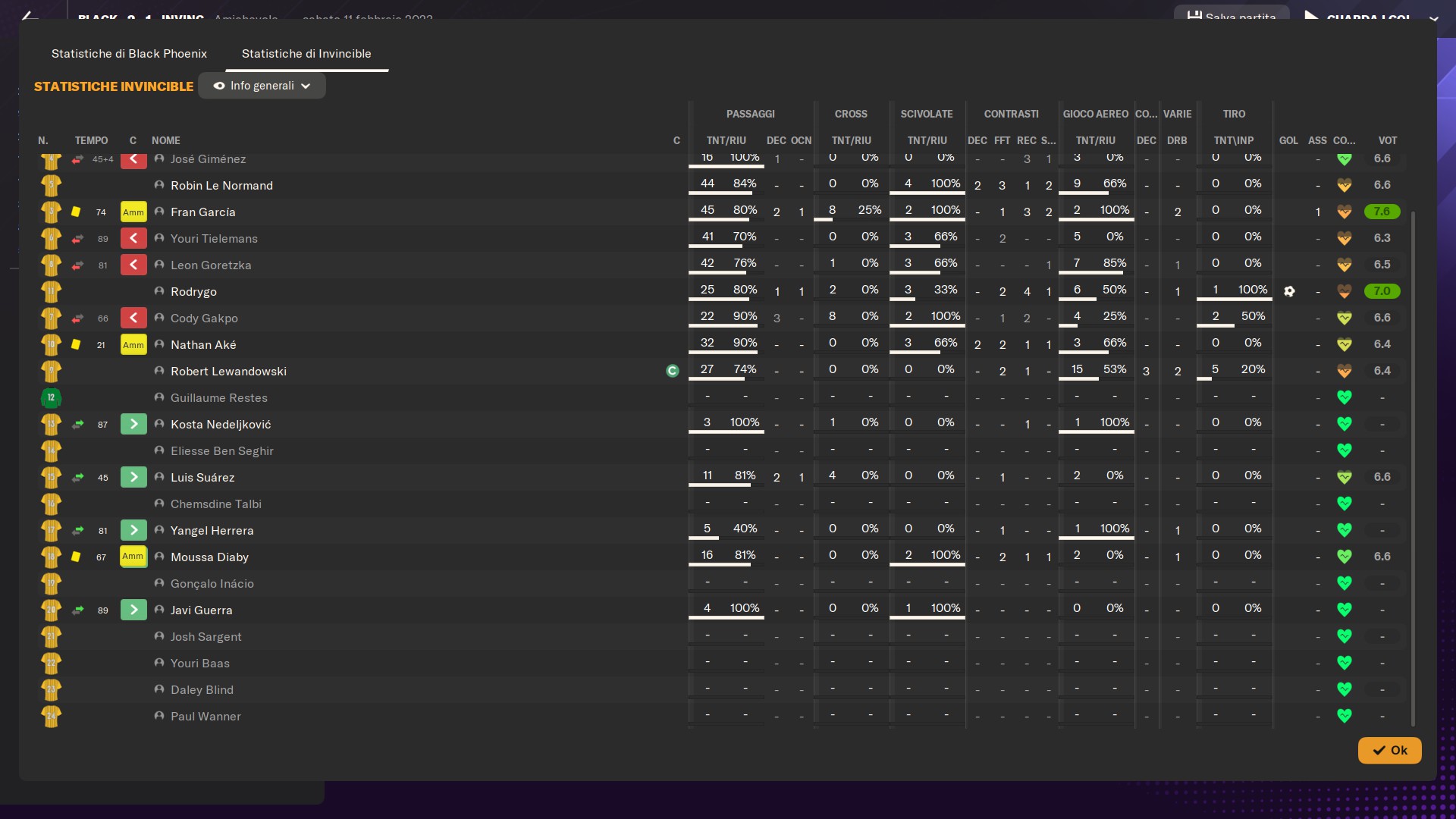Screen dimensions: 1456x819
Task: Click Guillaume Restes' green goalkeeper shirt icon
Action: point(51,397)
